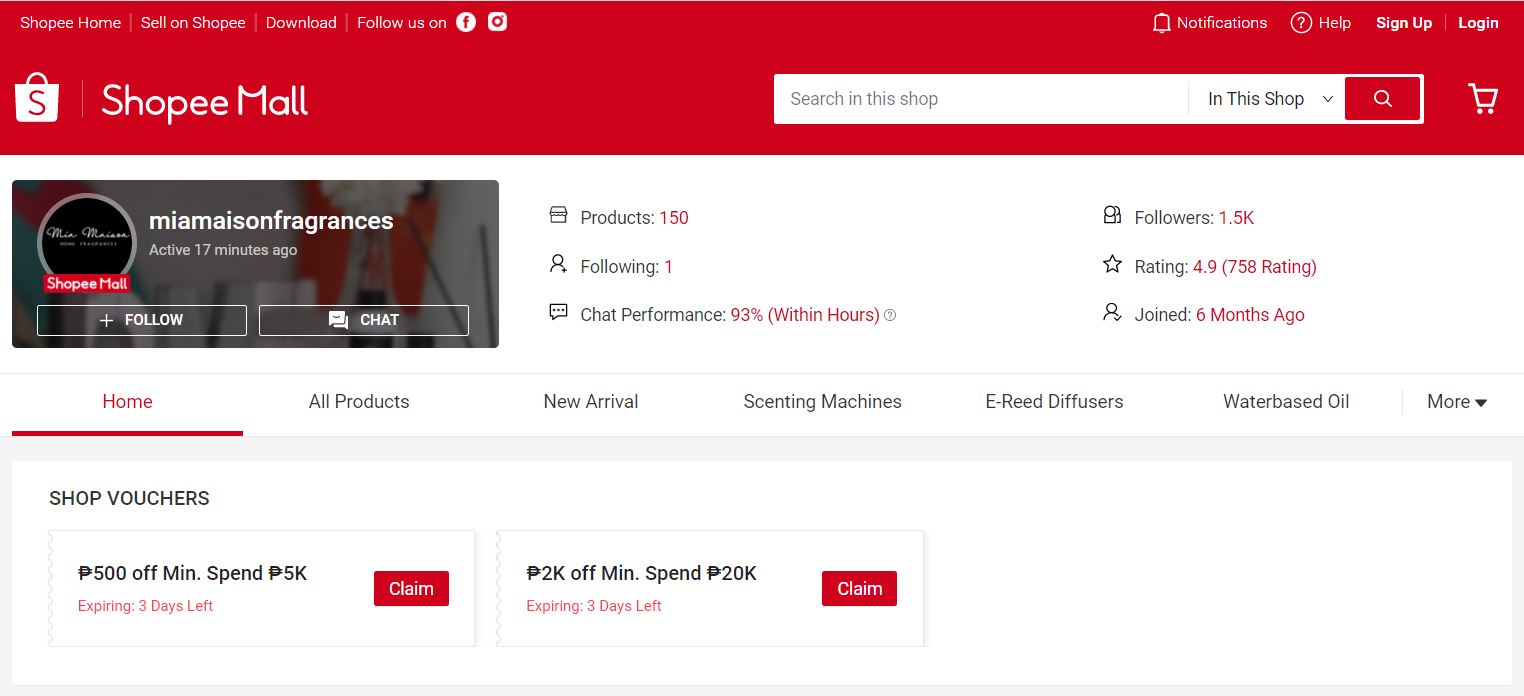Click the 6 Months Ago value

(x=1250, y=315)
